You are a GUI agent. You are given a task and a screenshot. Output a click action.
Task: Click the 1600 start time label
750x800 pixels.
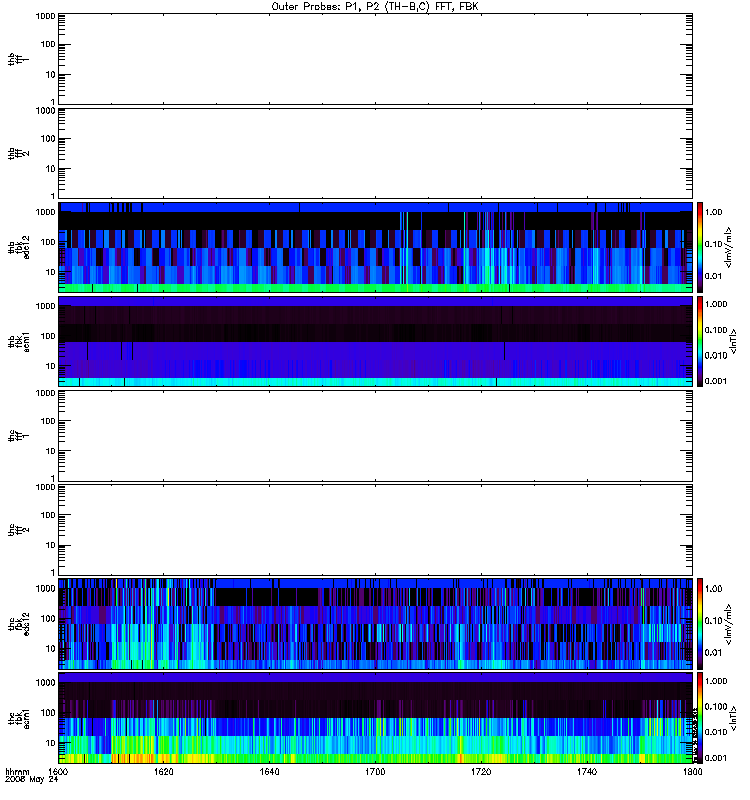58,772
